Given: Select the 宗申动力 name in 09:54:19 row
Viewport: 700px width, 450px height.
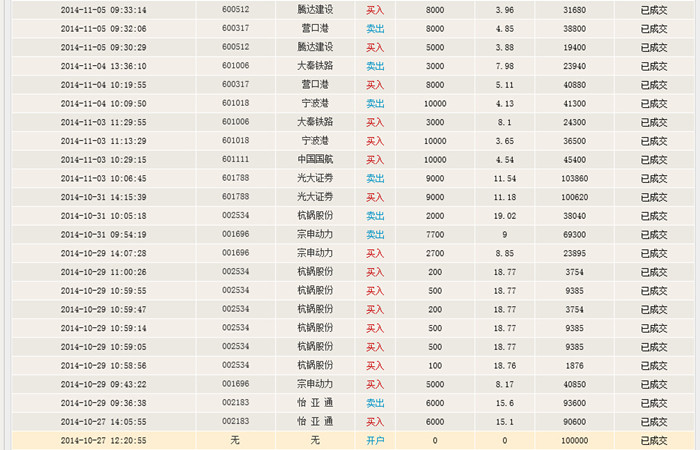Looking at the screenshot, I should pyautogui.click(x=316, y=234).
